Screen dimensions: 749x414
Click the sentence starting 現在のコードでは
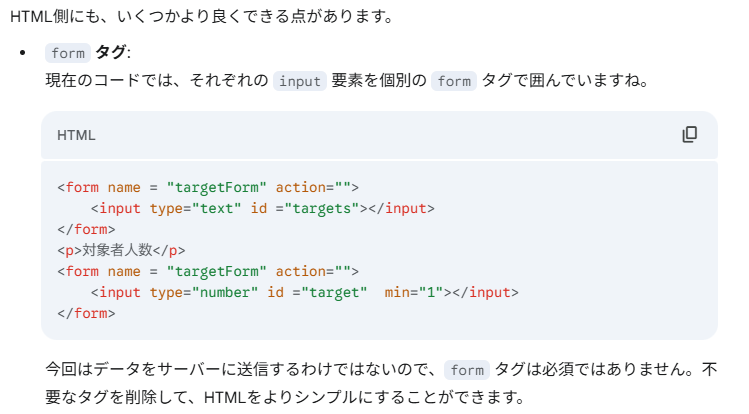click(155, 81)
